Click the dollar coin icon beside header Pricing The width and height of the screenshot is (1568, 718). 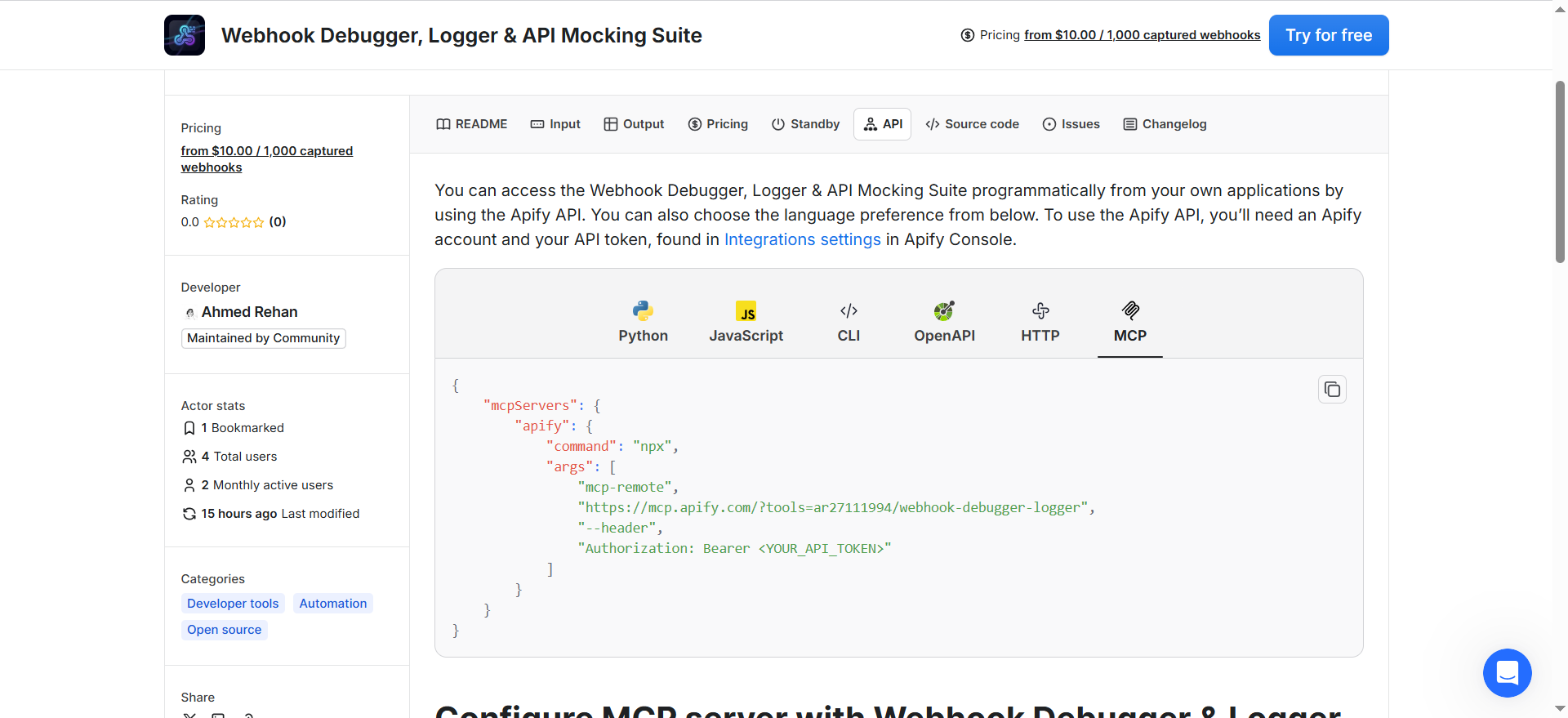pos(968,35)
